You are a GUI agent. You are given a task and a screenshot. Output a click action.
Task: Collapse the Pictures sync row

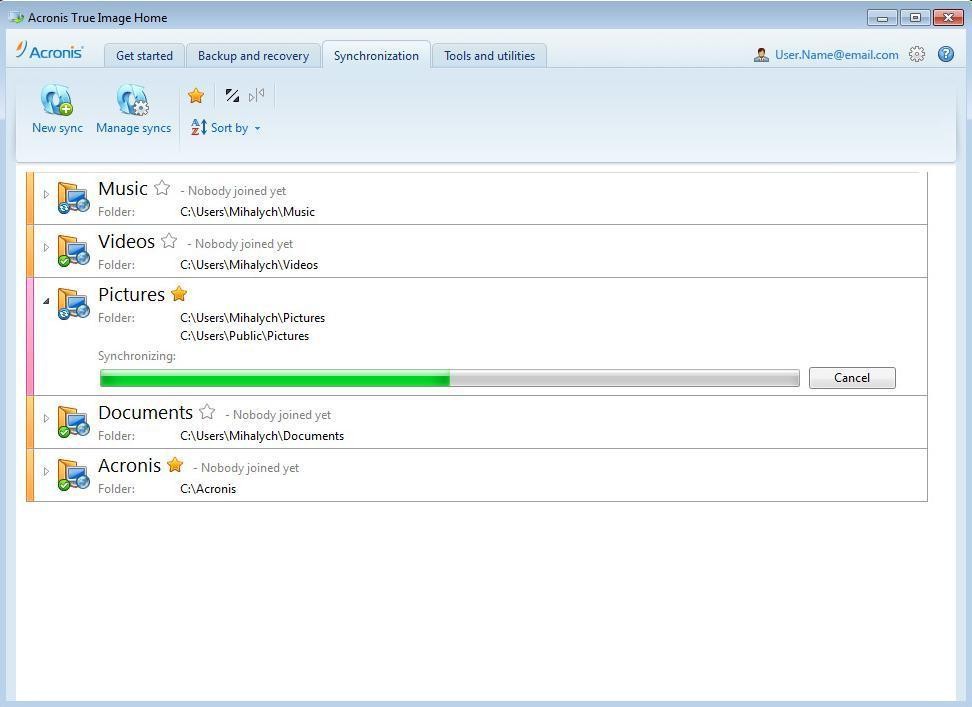(x=46, y=301)
